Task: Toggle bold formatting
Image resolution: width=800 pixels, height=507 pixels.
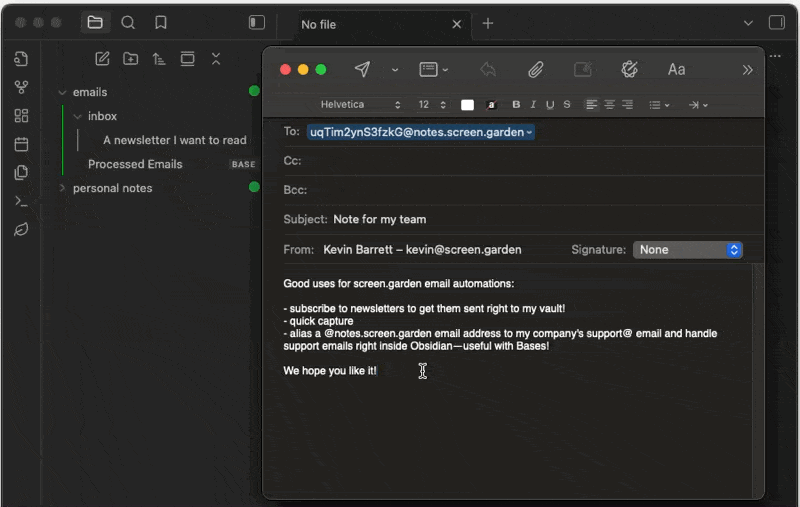Action: coord(516,105)
